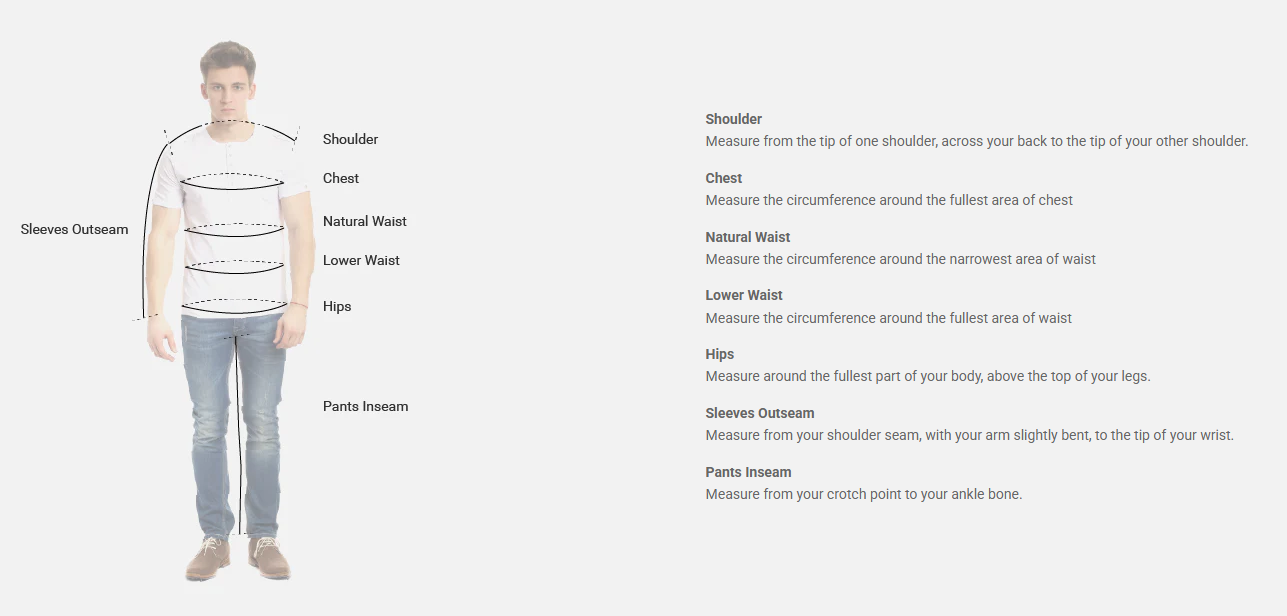This screenshot has width=1287, height=616.
Task: Click the Chest heading in description list
Action: pos(724,178)
